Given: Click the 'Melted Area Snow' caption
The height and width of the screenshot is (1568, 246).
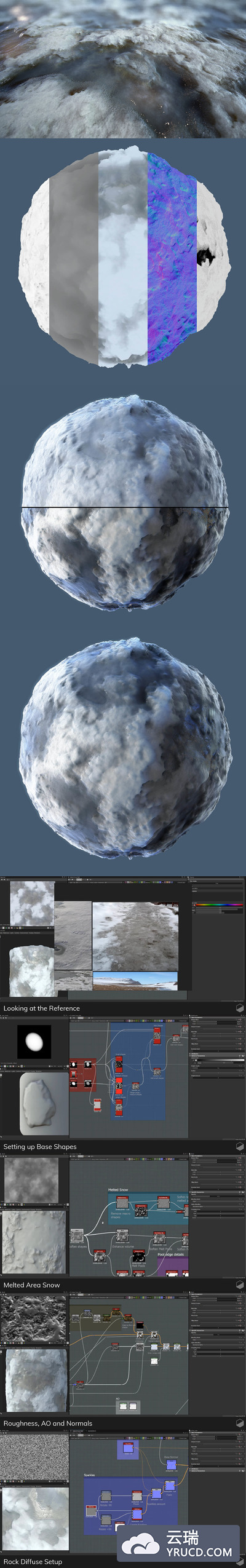Looking at the screenshot, I should point(32,1285).
